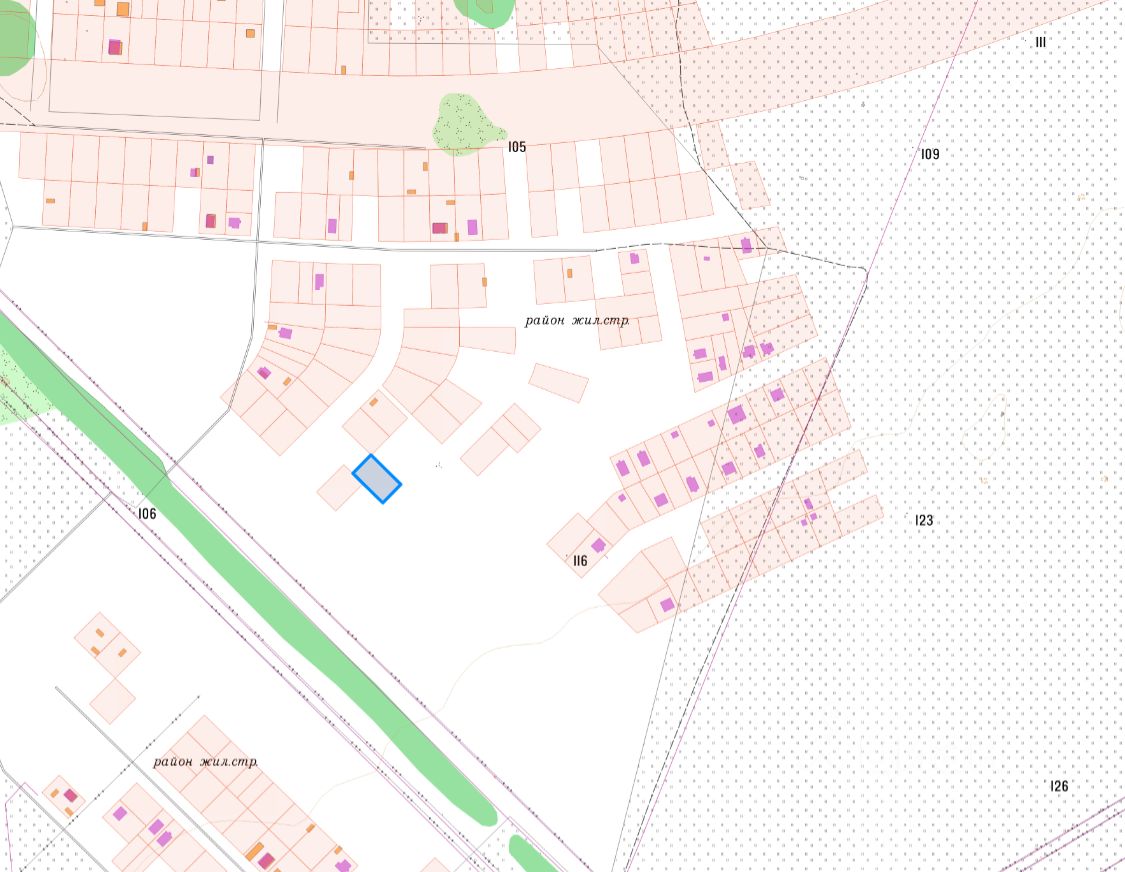
Task: Select the empty diamond parcel below the three-orange-building cluster
Action: (113, 701)
